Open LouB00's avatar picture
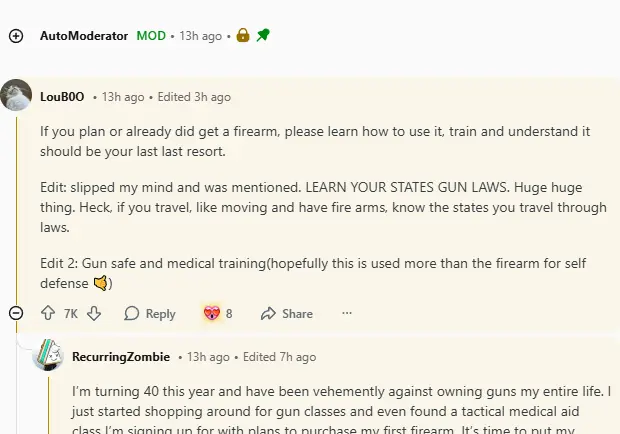This screenshot has height=434, width=620. [x=16, y=95]
